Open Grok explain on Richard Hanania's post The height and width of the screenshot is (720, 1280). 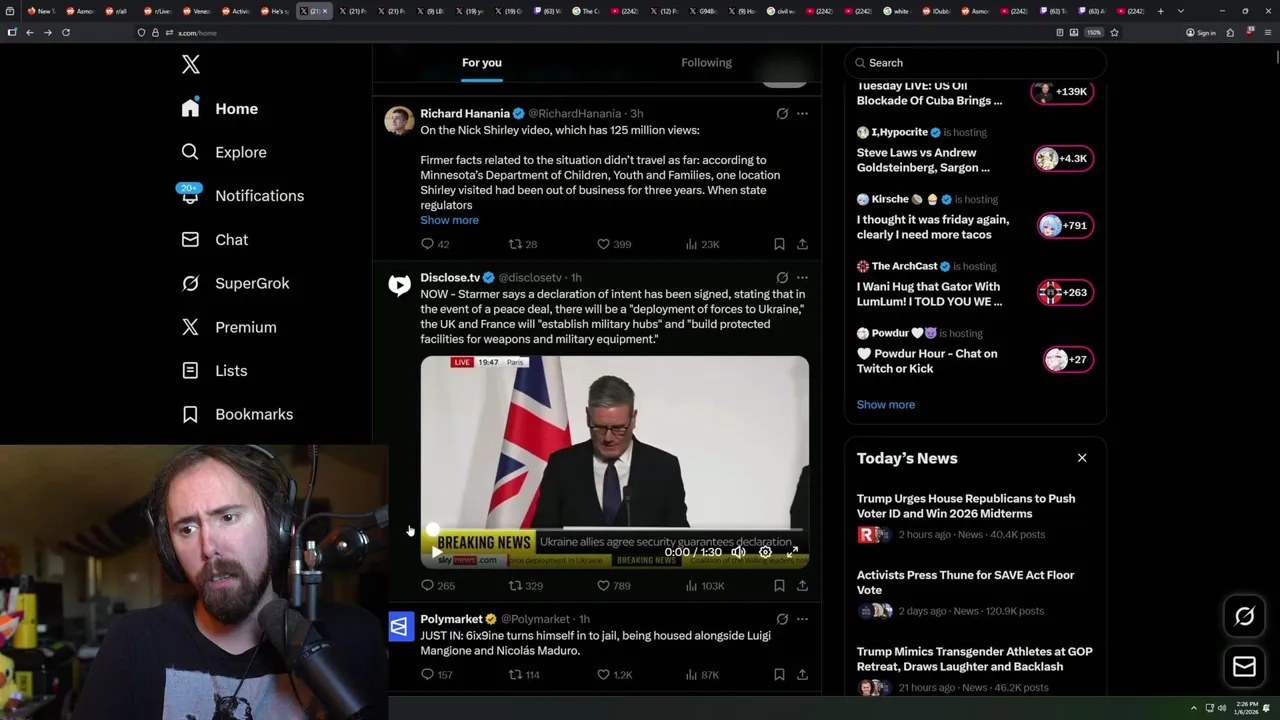pos(782,114)
